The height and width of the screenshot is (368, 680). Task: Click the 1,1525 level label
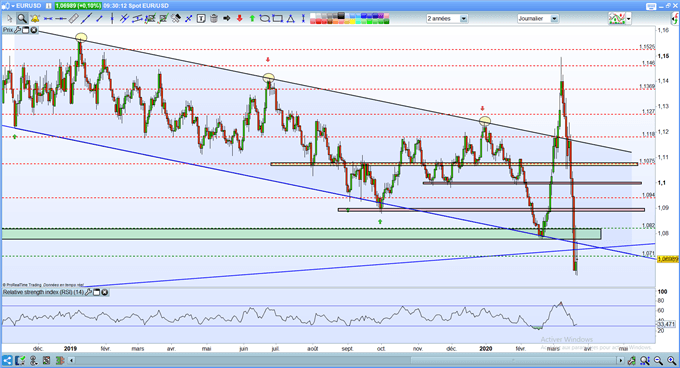[x=647, y=46]
